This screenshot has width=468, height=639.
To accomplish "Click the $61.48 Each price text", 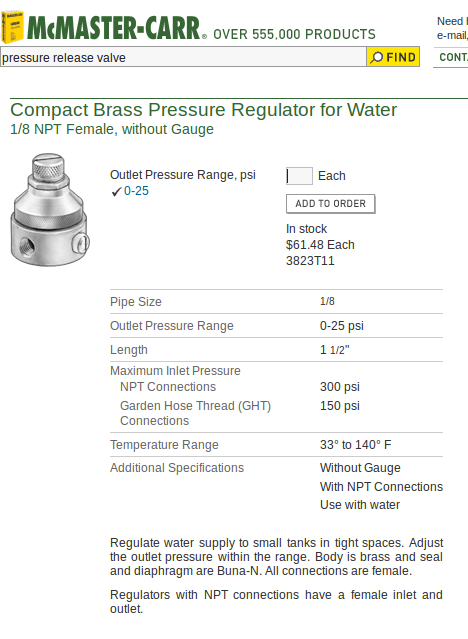I will pyautogui.click(x=320, y=245).
